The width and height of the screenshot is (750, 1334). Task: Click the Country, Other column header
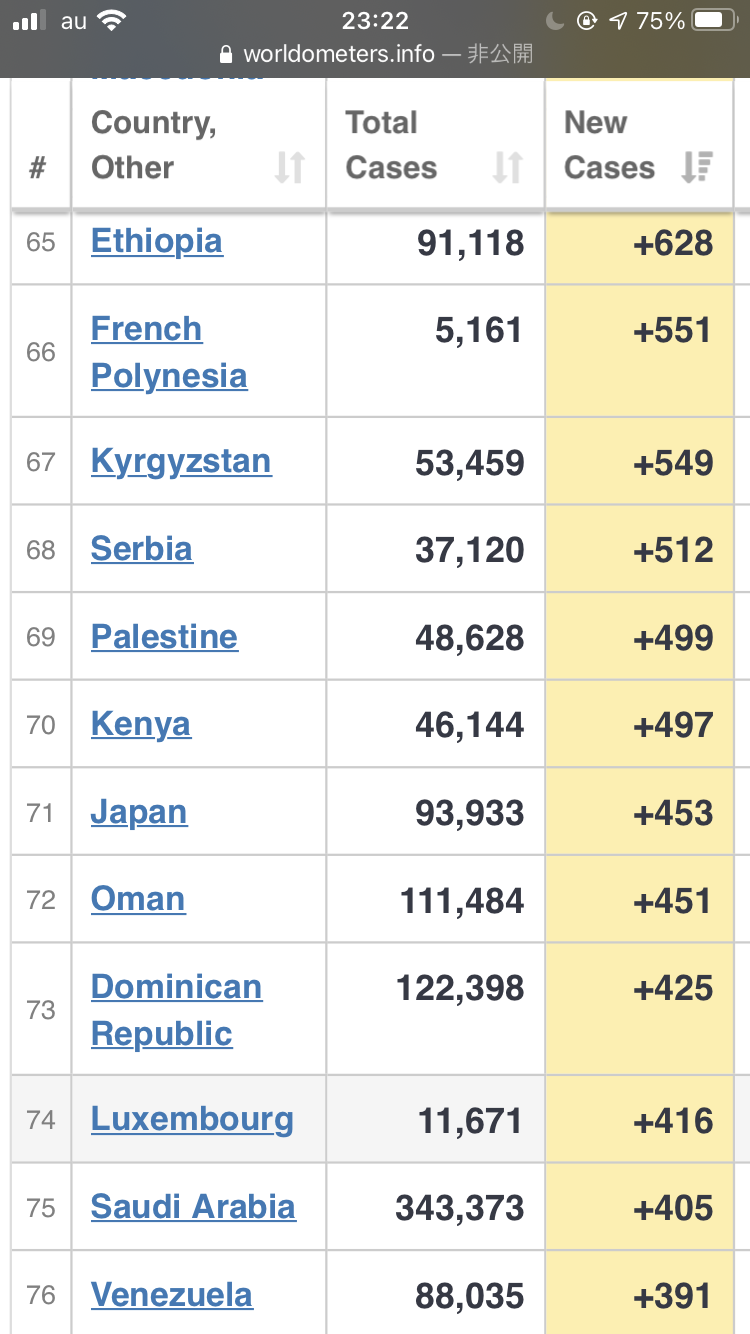(x=198, y=145)
